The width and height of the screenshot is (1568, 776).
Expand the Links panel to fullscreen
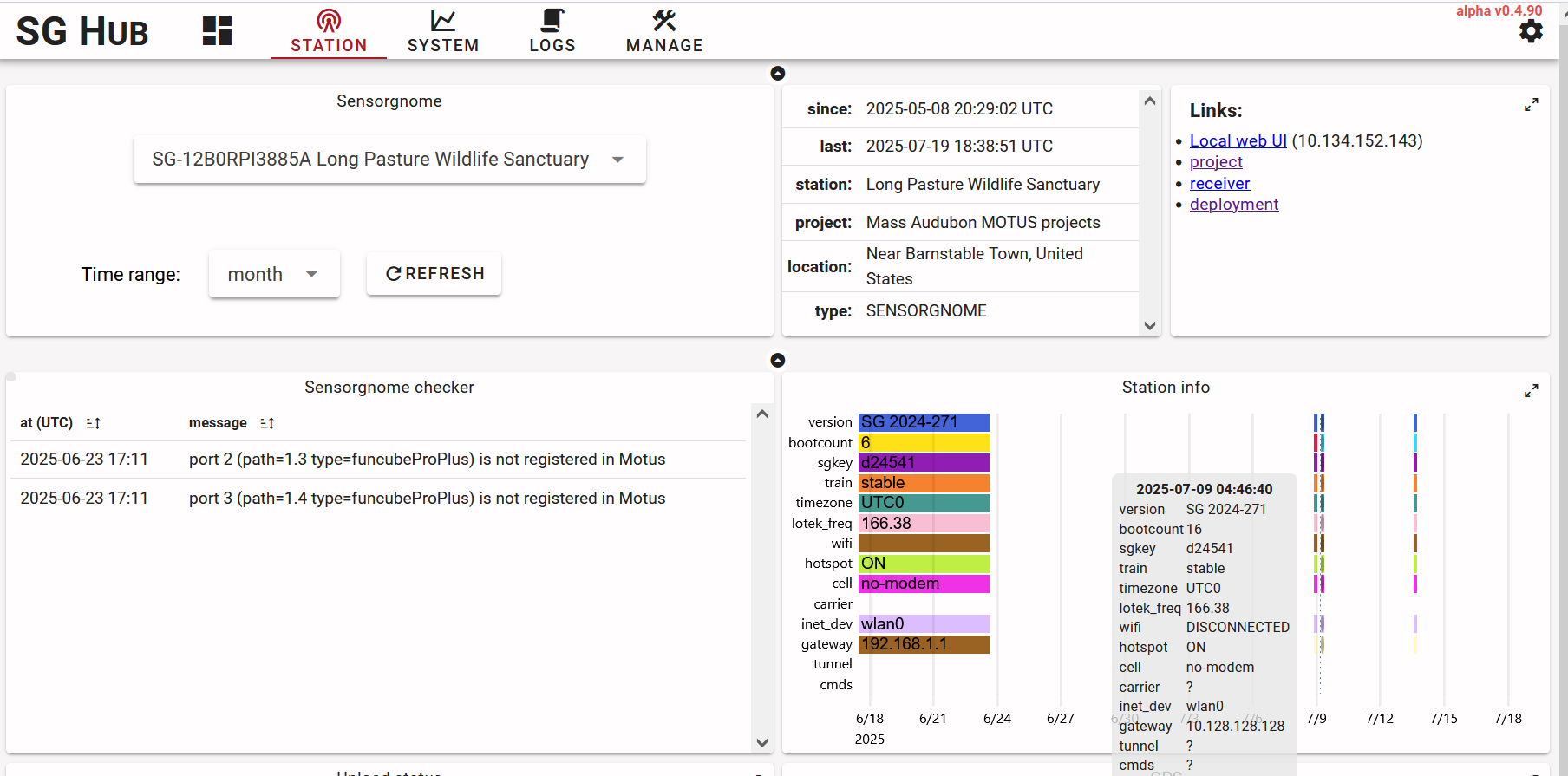1531,105
